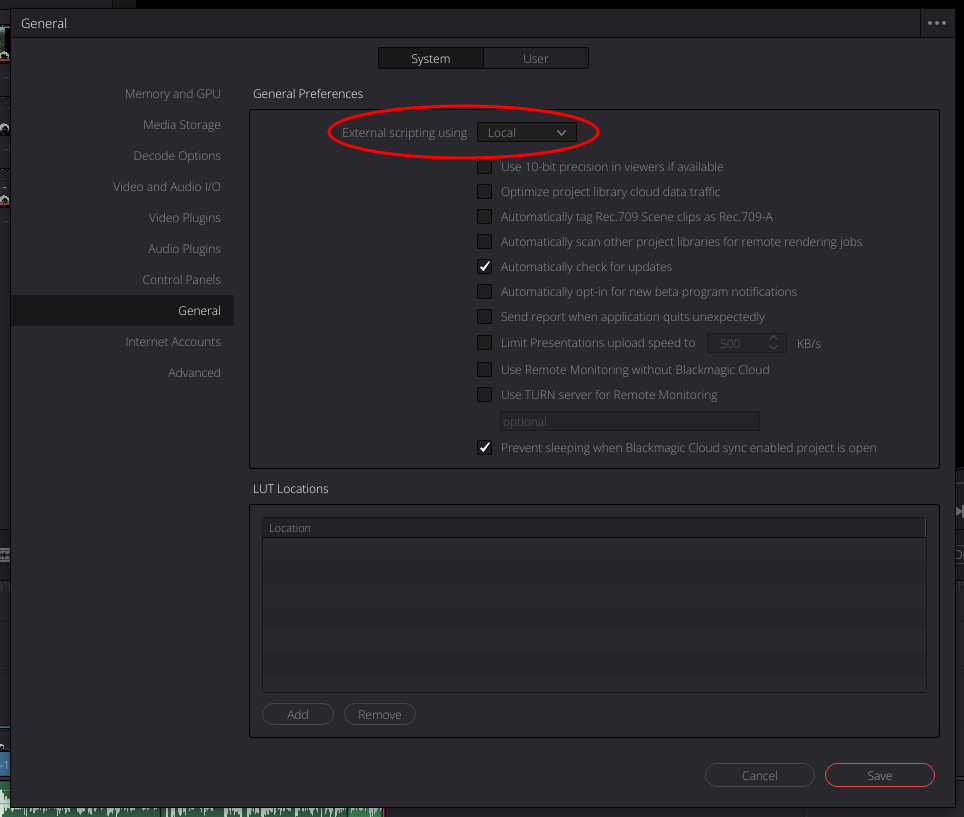Enable 10-bit precision in viewers
Image resolution: width=964 pixels, height=817 pixels.
(484, 167)
